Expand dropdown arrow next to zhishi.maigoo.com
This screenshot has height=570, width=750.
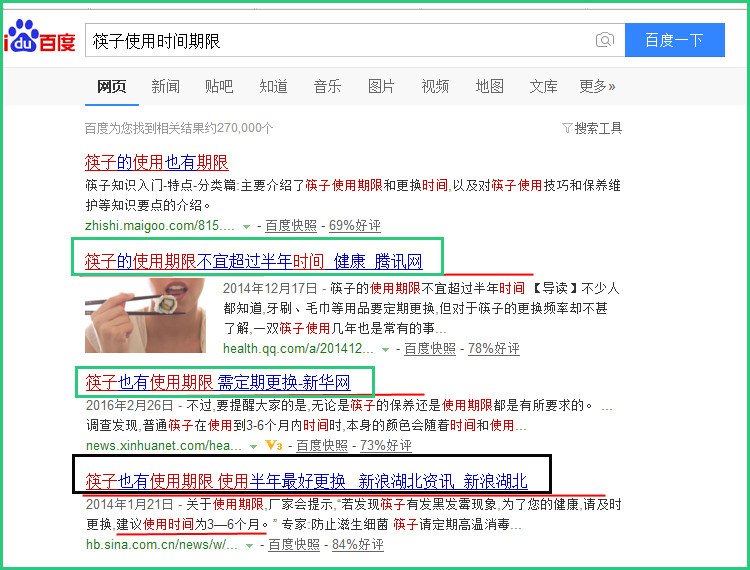click(x=246, y=226)
